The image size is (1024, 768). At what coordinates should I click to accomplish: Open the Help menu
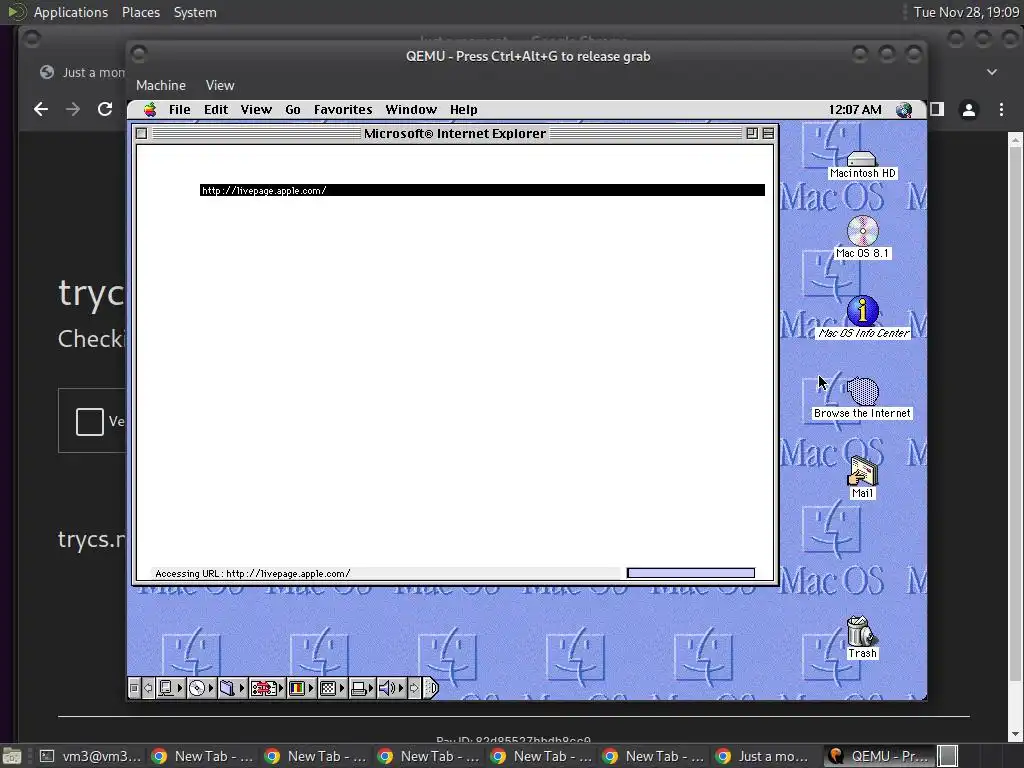464,110
